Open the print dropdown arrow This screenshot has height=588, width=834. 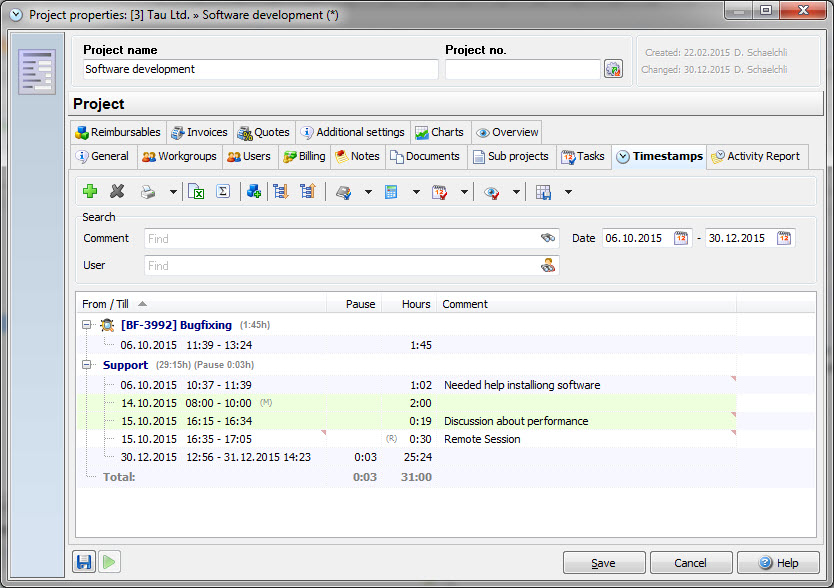point(172,192)
